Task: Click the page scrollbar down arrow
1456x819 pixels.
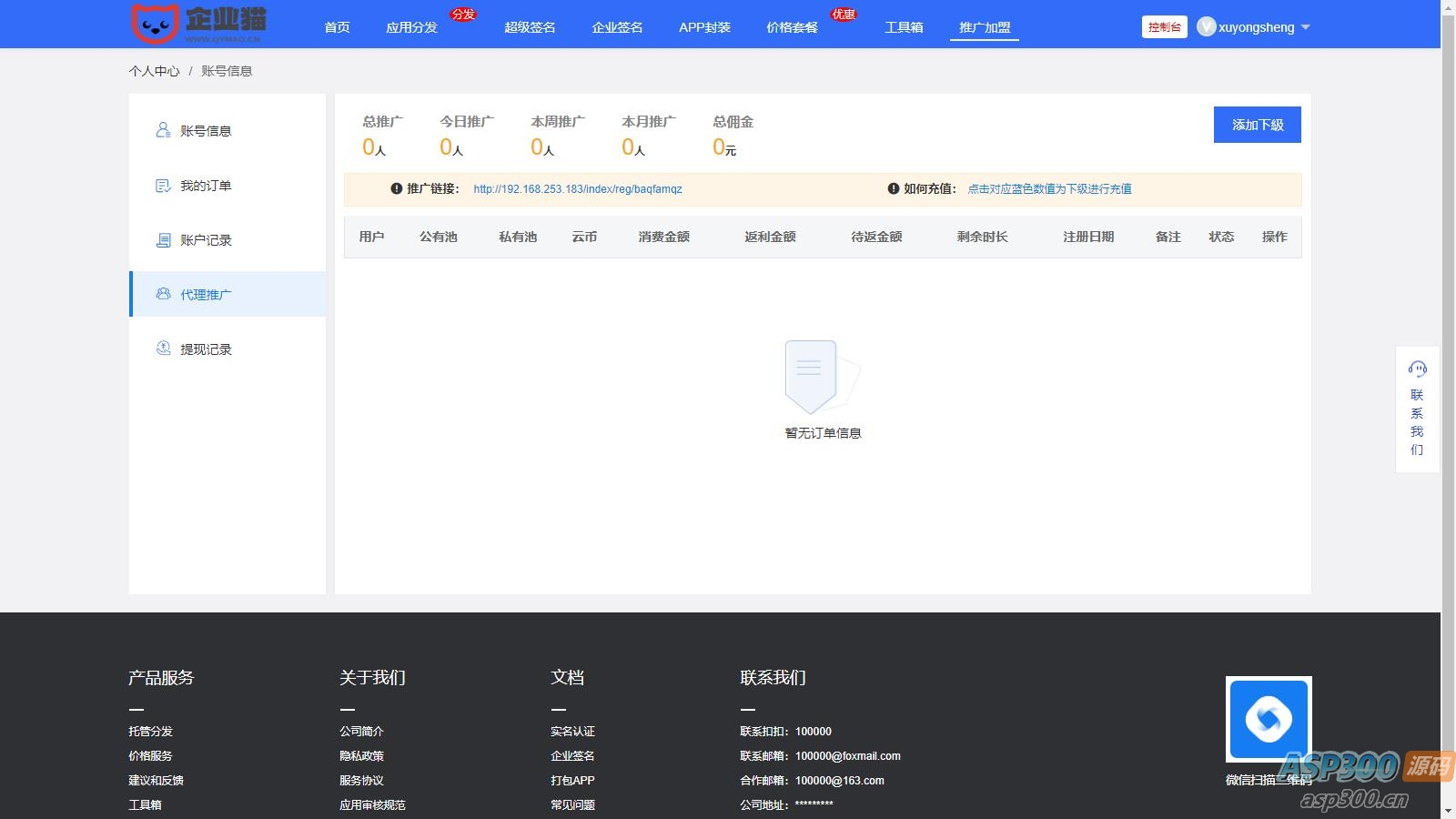Action: coord(1448,810)
